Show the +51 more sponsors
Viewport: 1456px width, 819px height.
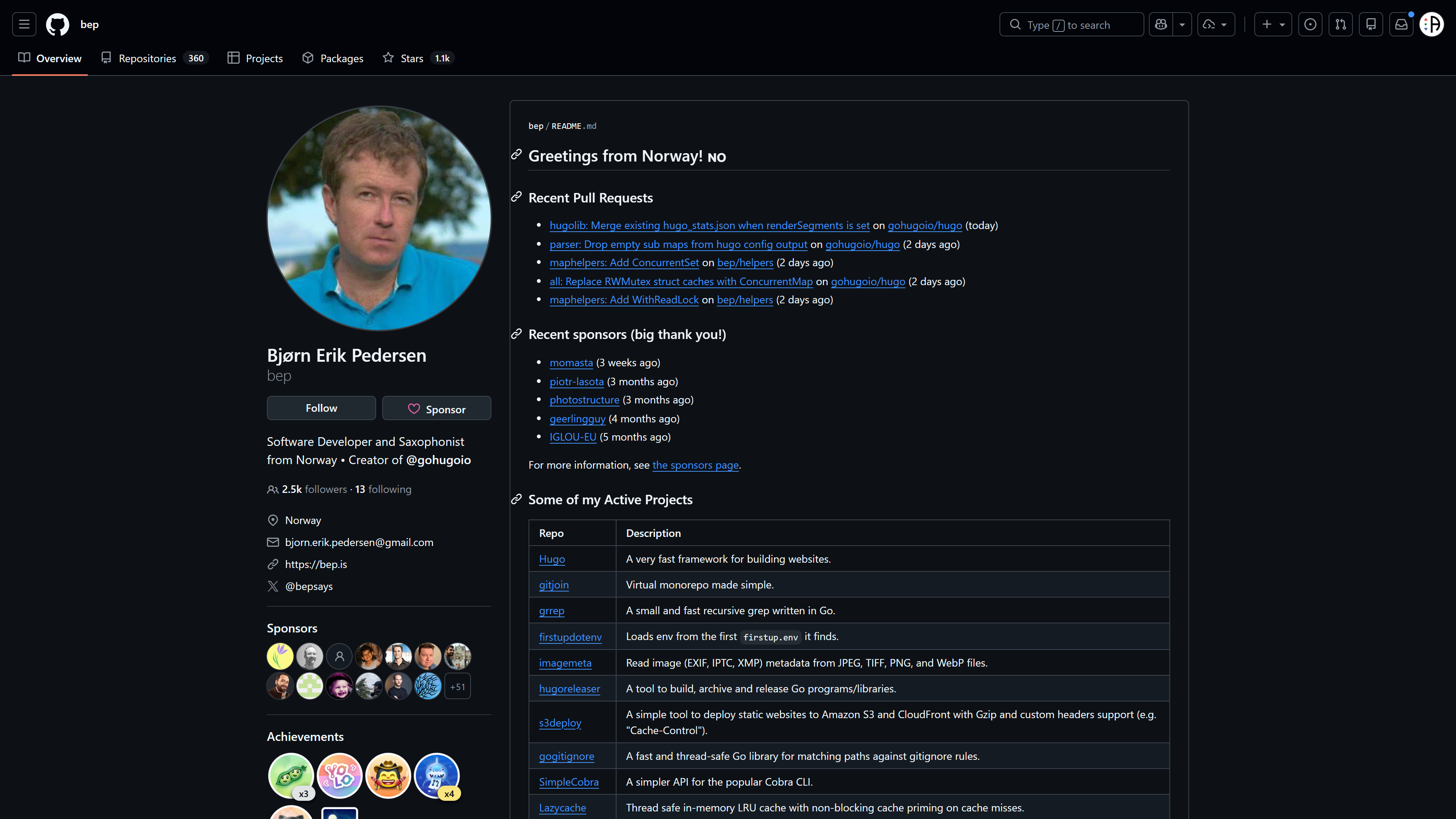pyautogui.click(x=457, y=686)
